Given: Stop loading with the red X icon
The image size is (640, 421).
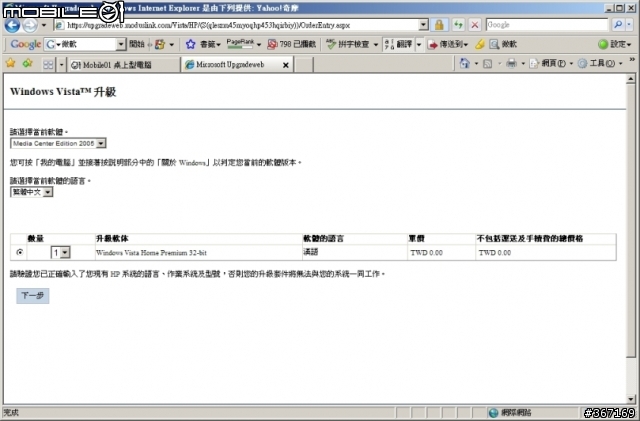Looking at the screenshot, I should (x=475, y=25).
